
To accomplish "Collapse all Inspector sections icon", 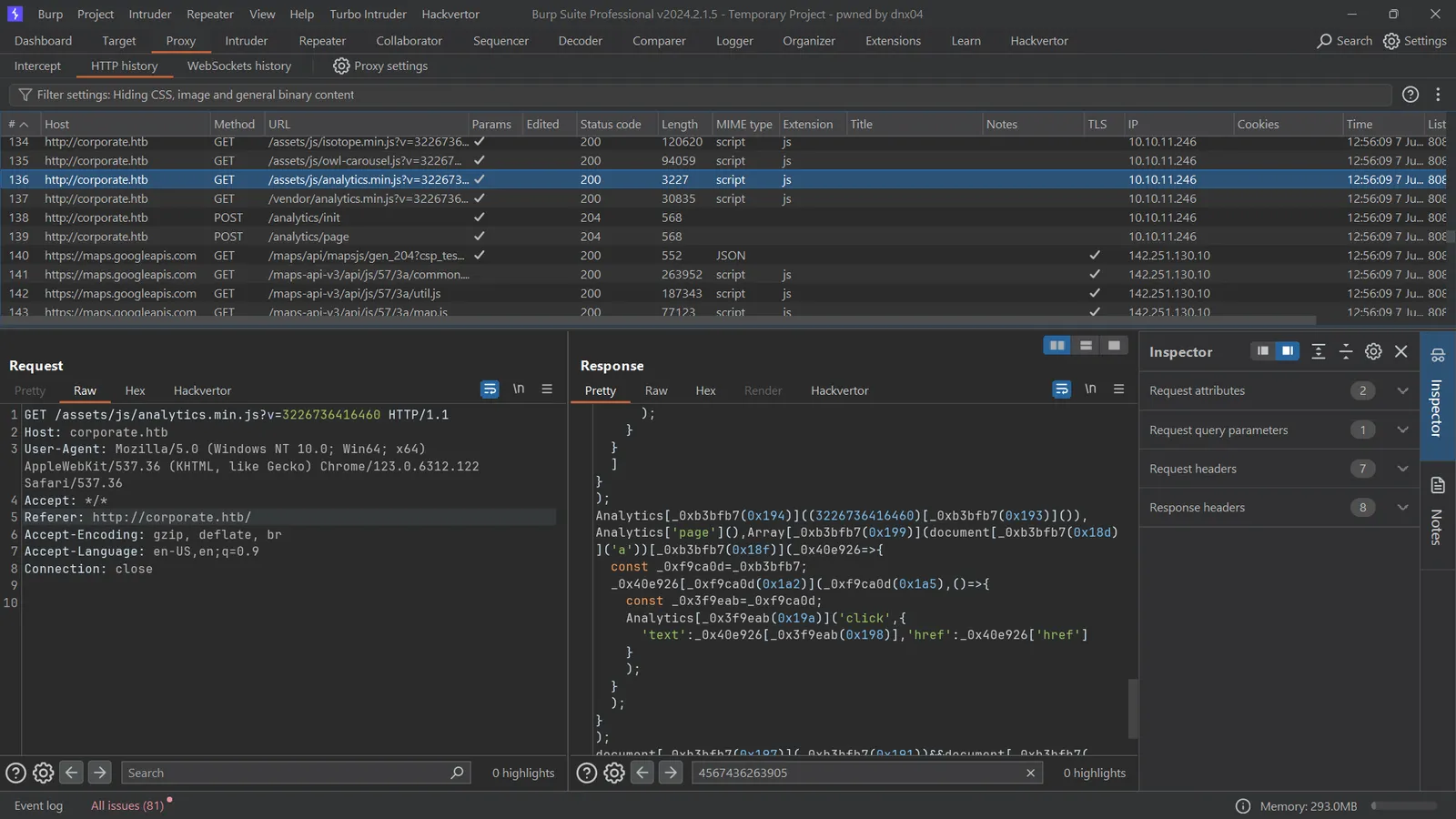I will click(x=1346, y=351).
